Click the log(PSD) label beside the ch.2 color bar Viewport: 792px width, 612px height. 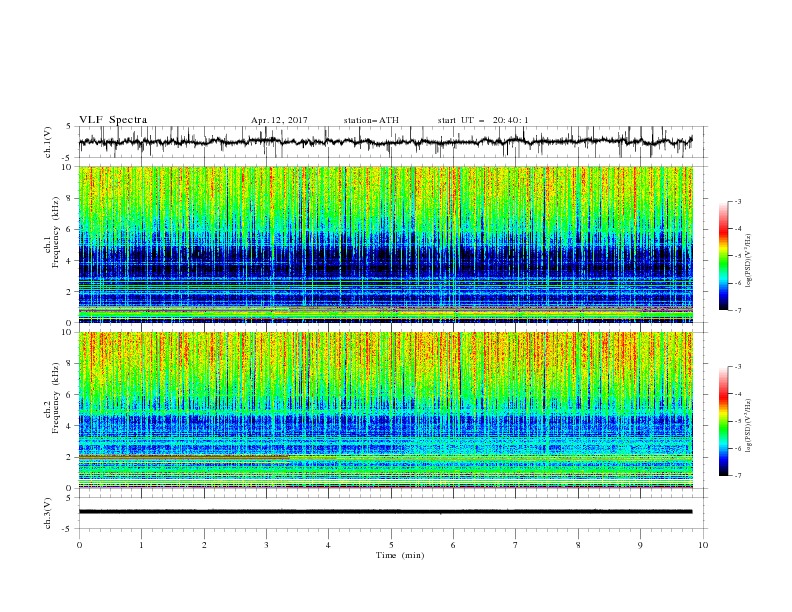click(x=748, y=426)
